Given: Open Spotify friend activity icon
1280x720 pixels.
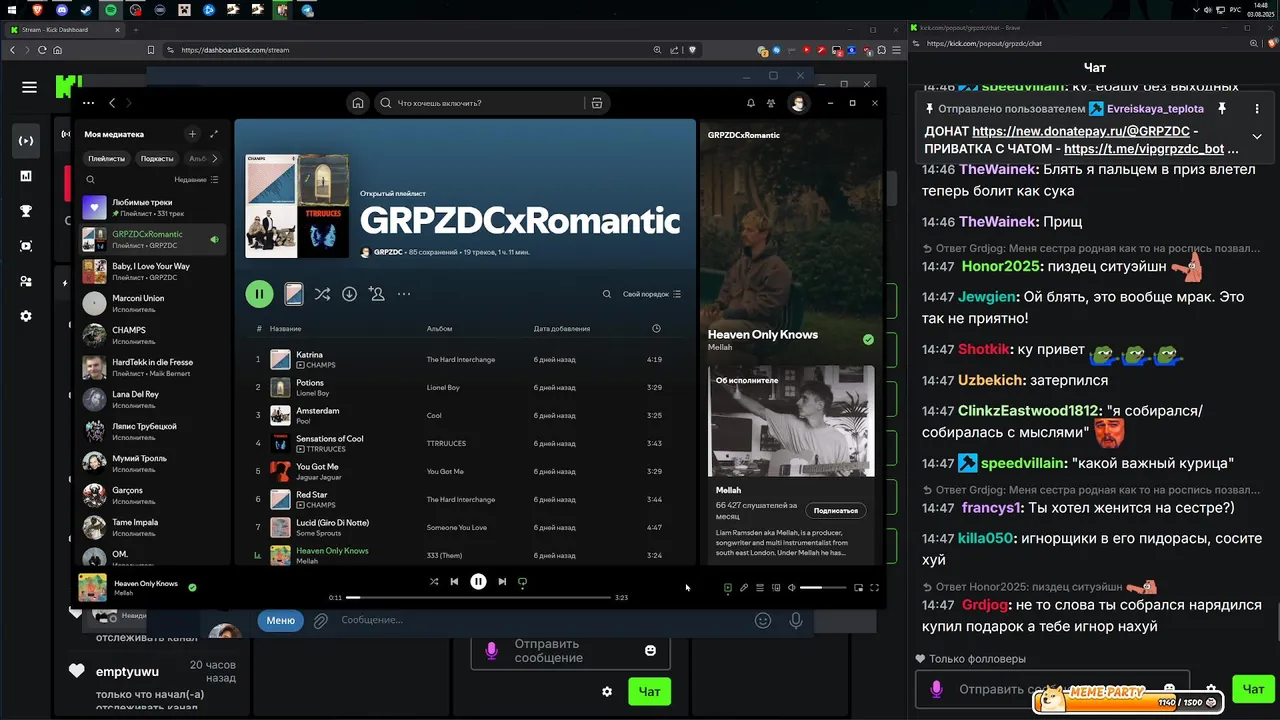Looking at the screenshot, I should pos(771,103).
